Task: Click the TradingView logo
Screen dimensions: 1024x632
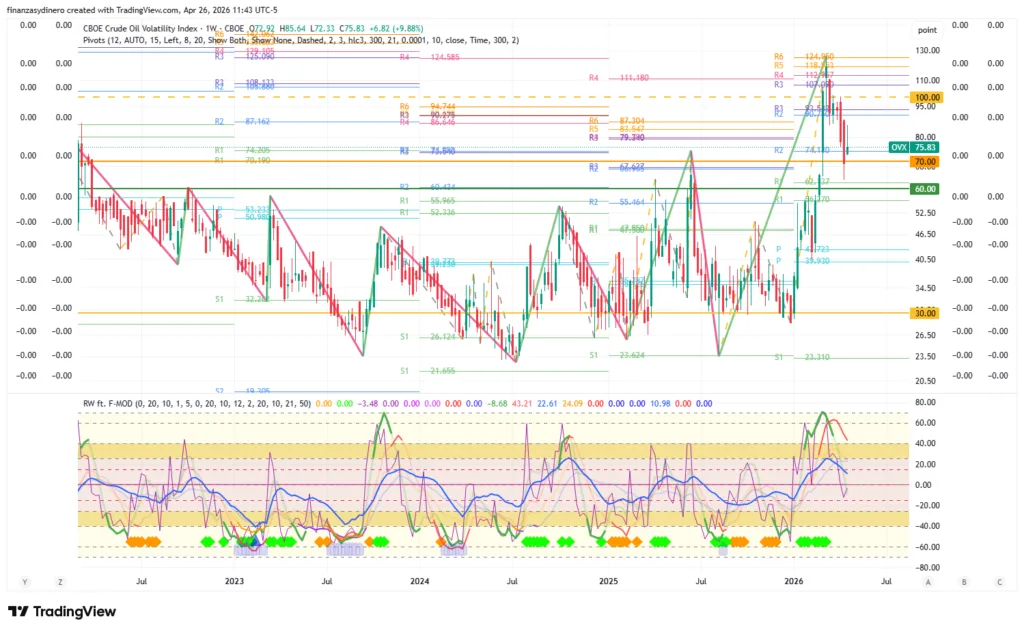Action: point(62,611)
